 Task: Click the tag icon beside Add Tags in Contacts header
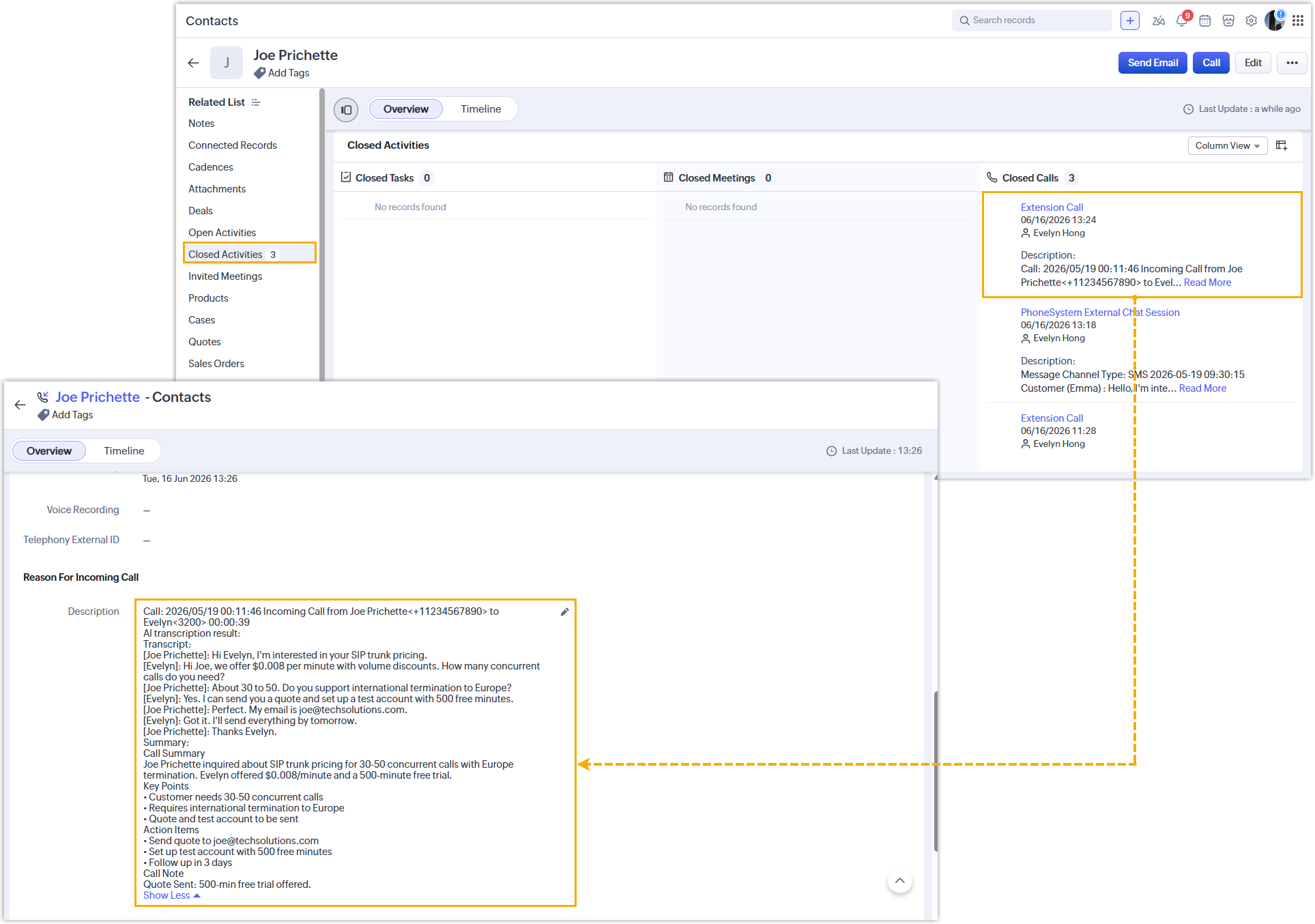(259, 73)
